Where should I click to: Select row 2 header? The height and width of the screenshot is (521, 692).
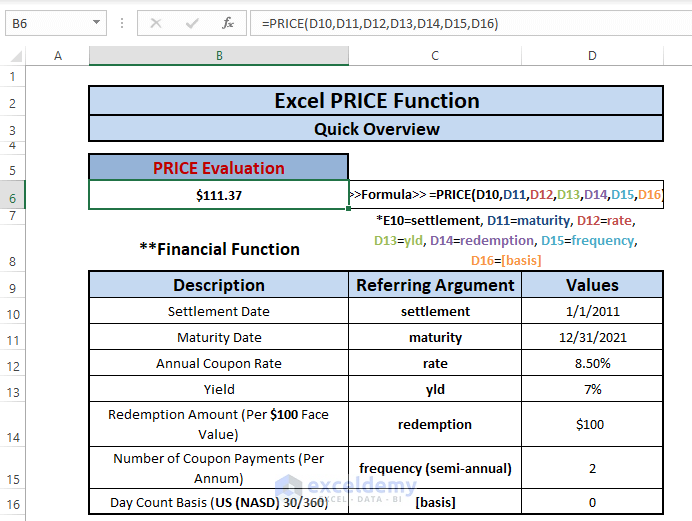[x=12, y=103]
